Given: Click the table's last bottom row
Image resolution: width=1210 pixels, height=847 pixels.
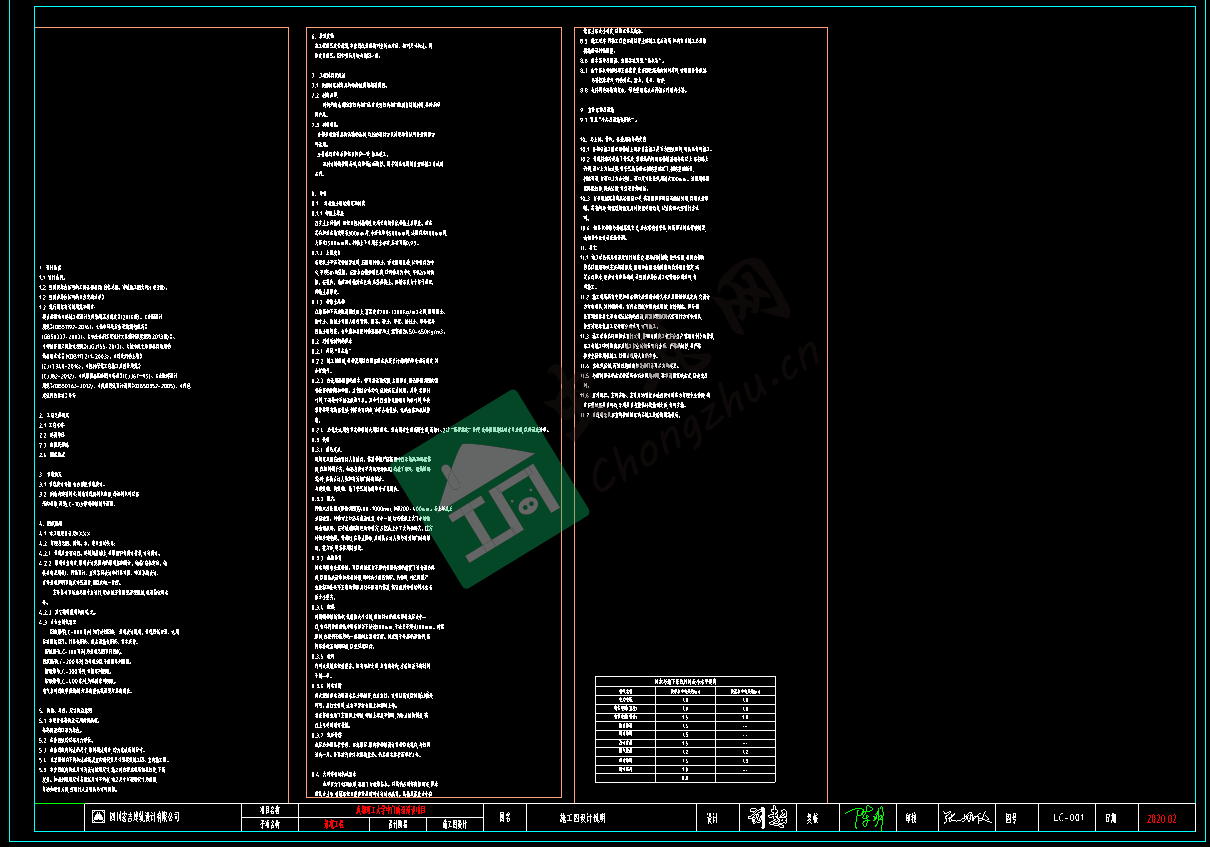Looking at the screenshot, I should click(x=684, y=777).
